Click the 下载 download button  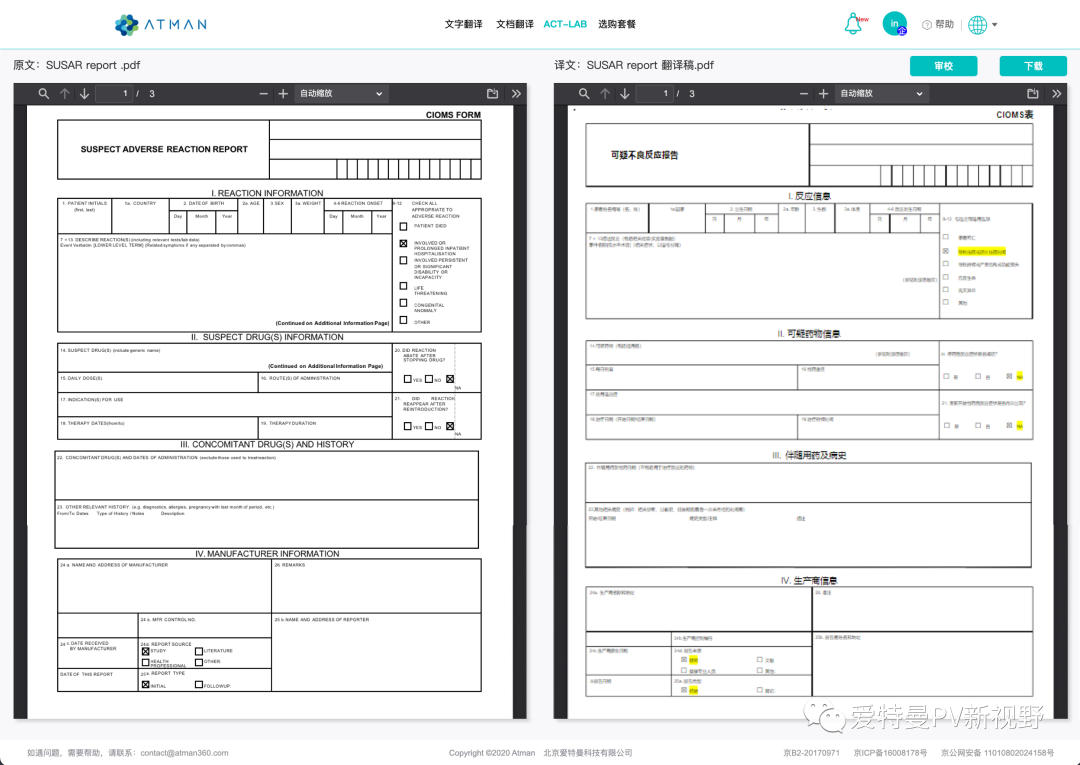point(1033,65)
